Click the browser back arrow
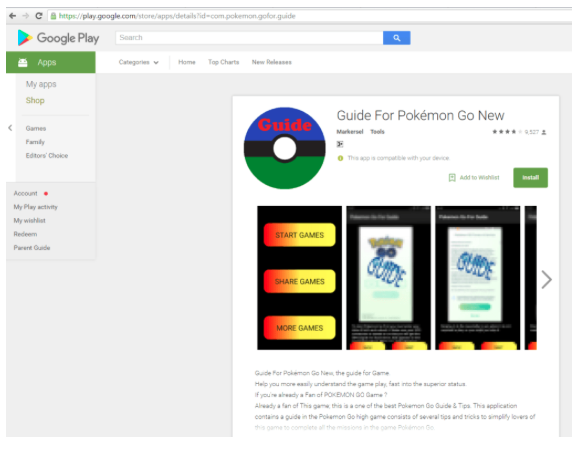The width and height of the screenshot is (574, 458). point(12,16)
